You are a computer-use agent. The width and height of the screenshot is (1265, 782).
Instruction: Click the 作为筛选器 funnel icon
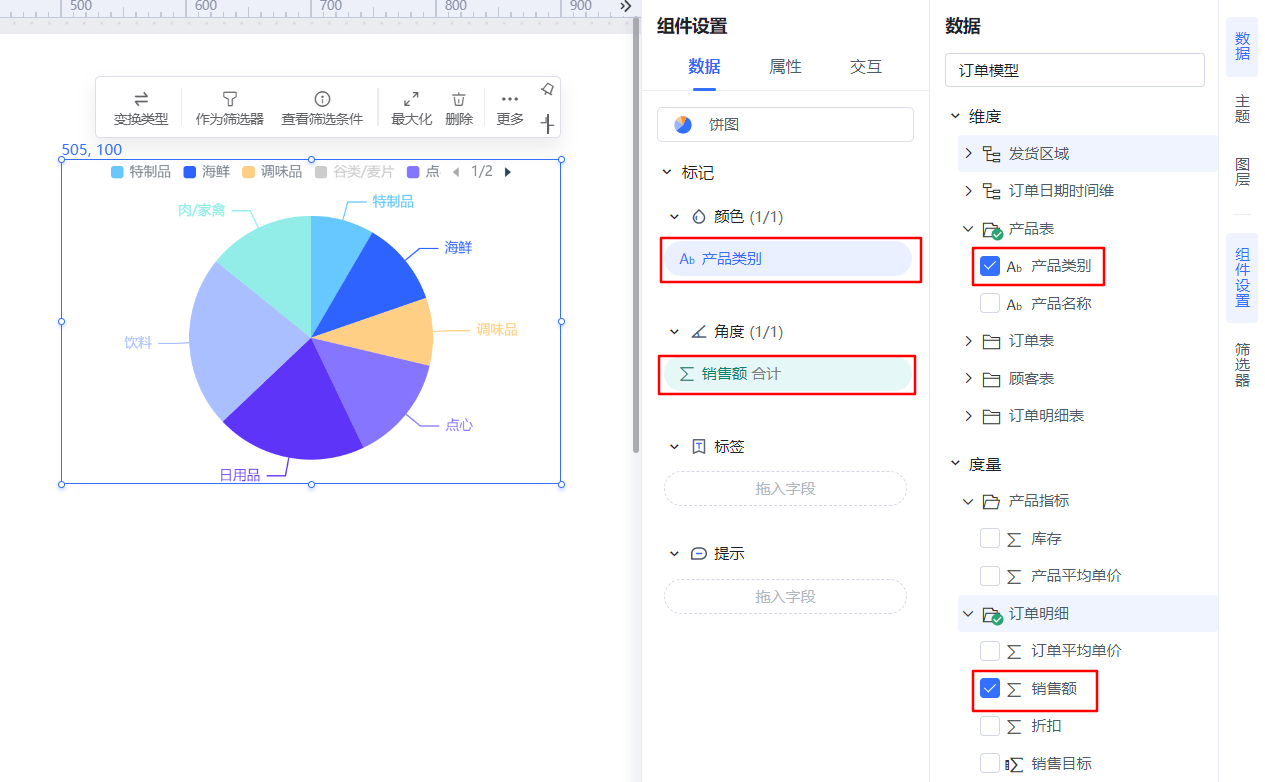tap(230, 99)
